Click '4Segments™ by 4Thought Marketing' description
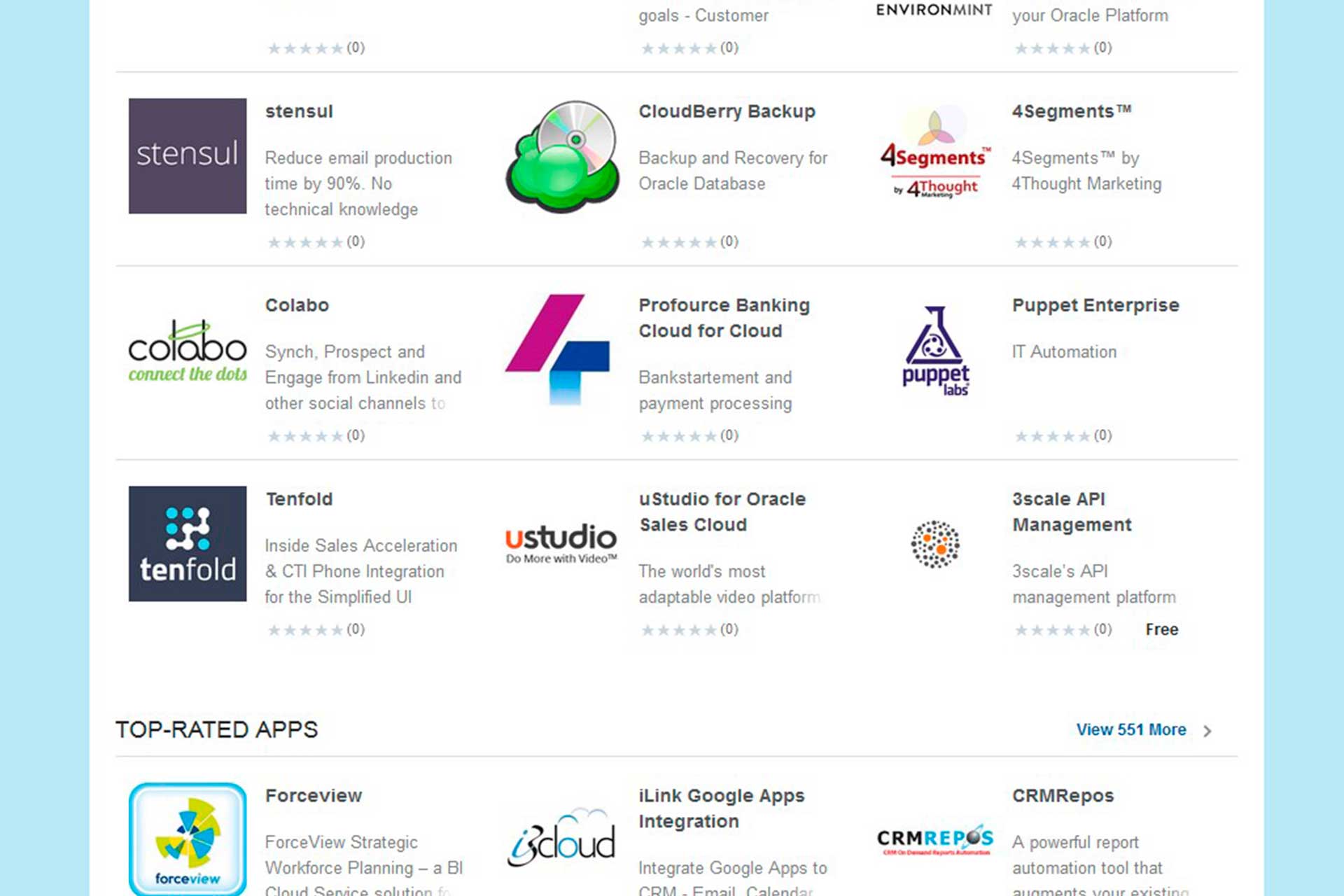Image resolution: width=1344 pixels, height=896 pixels. 1086,171
